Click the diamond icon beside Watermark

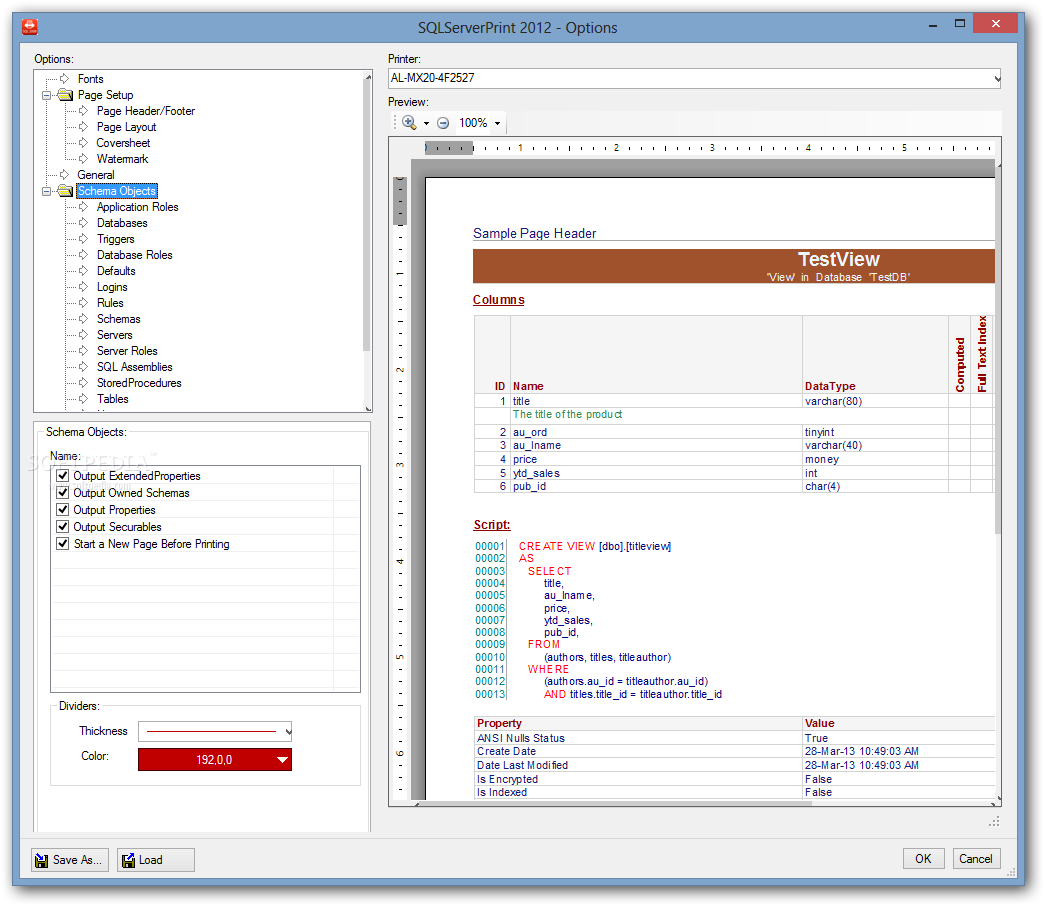pyautogui.click(x=83, y=159)
